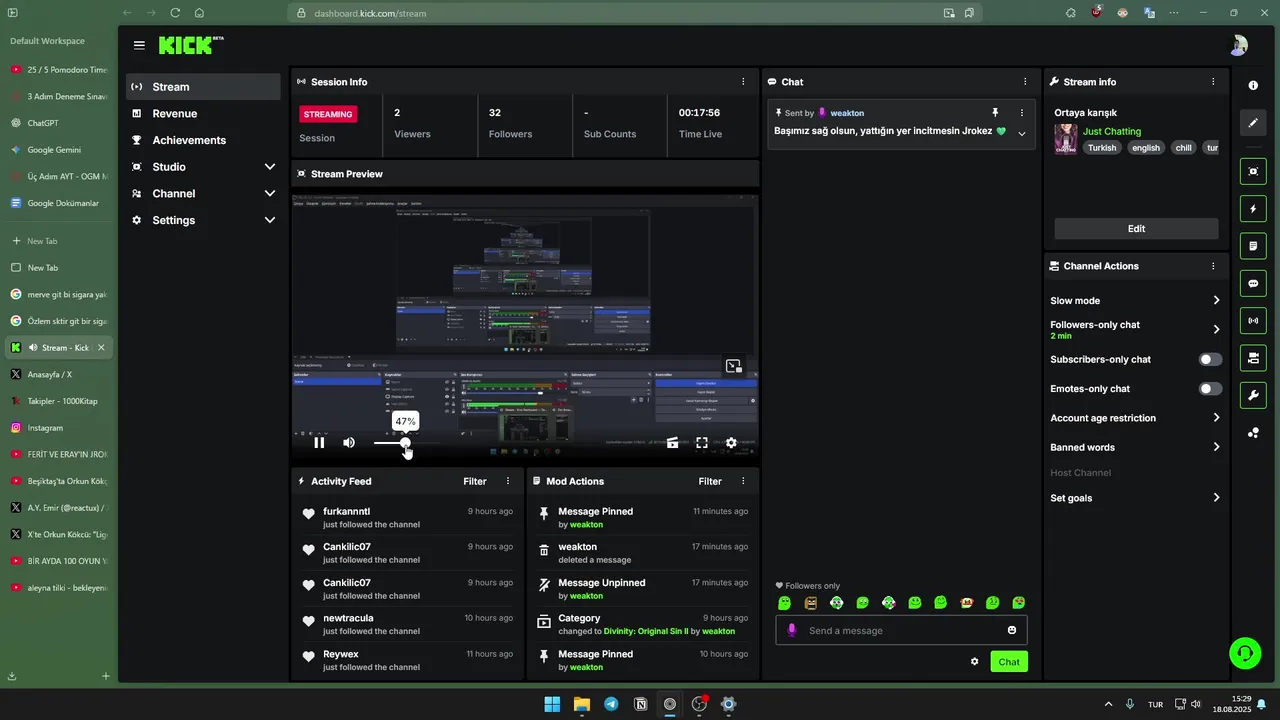Open the emoji picker in message box
Screen dimensions: 1280x720
(x=1012, y=630)
